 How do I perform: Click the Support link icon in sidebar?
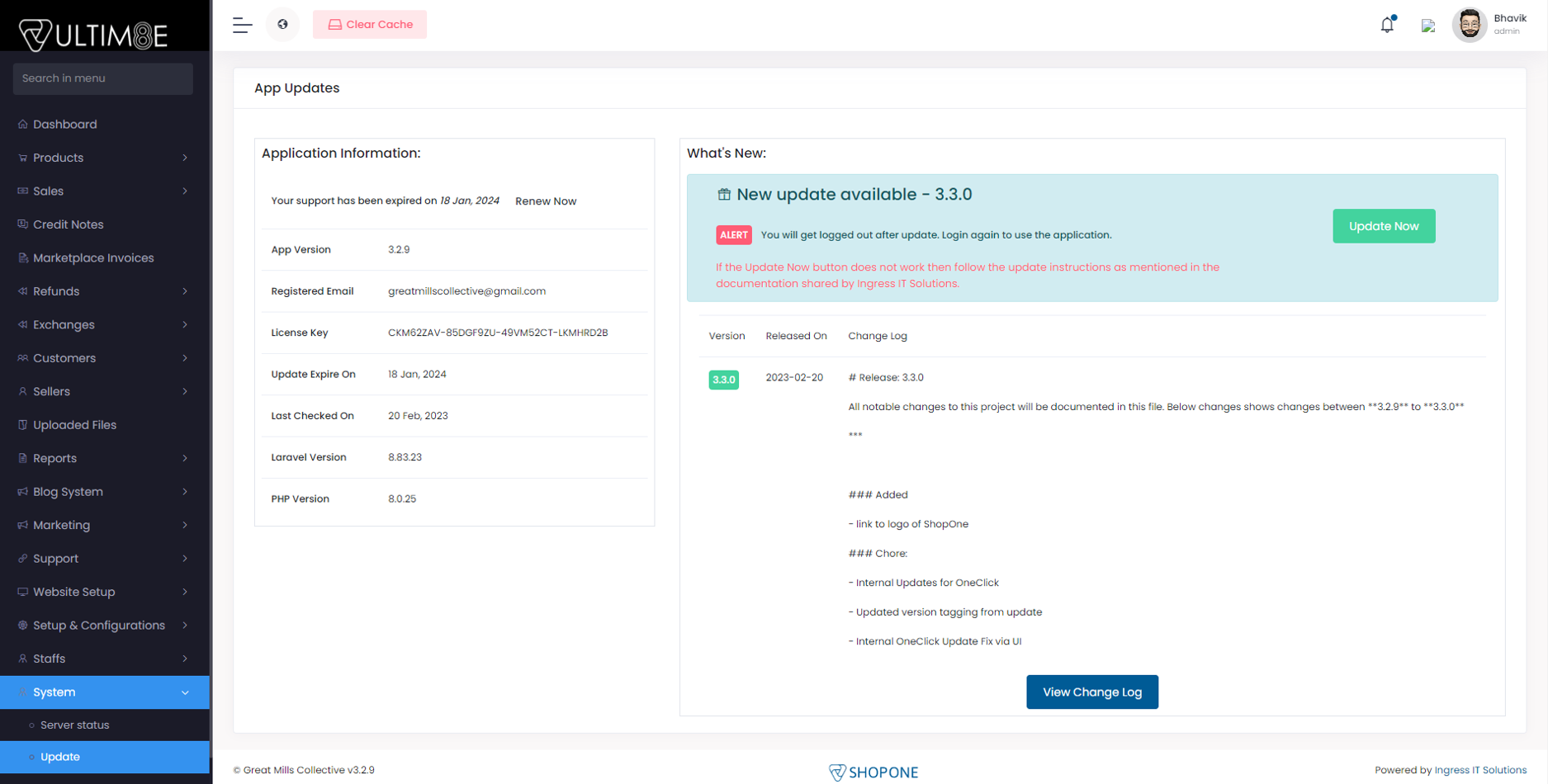click(22, 558)
